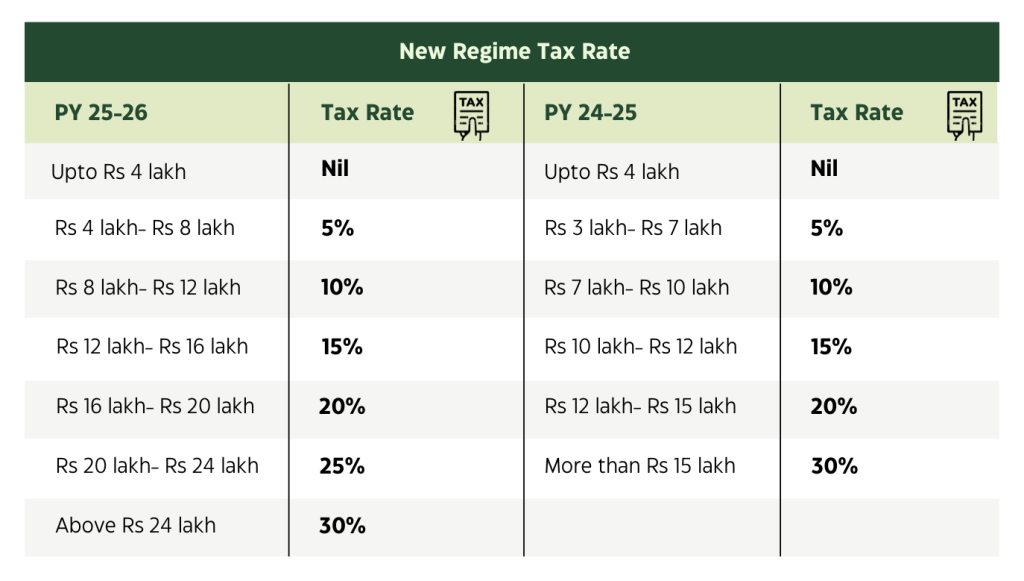Viewport: 1024px width, 581px height.
Task: Select the 30% rate for Above Rs 24 lakh
Action: [342, 525]
